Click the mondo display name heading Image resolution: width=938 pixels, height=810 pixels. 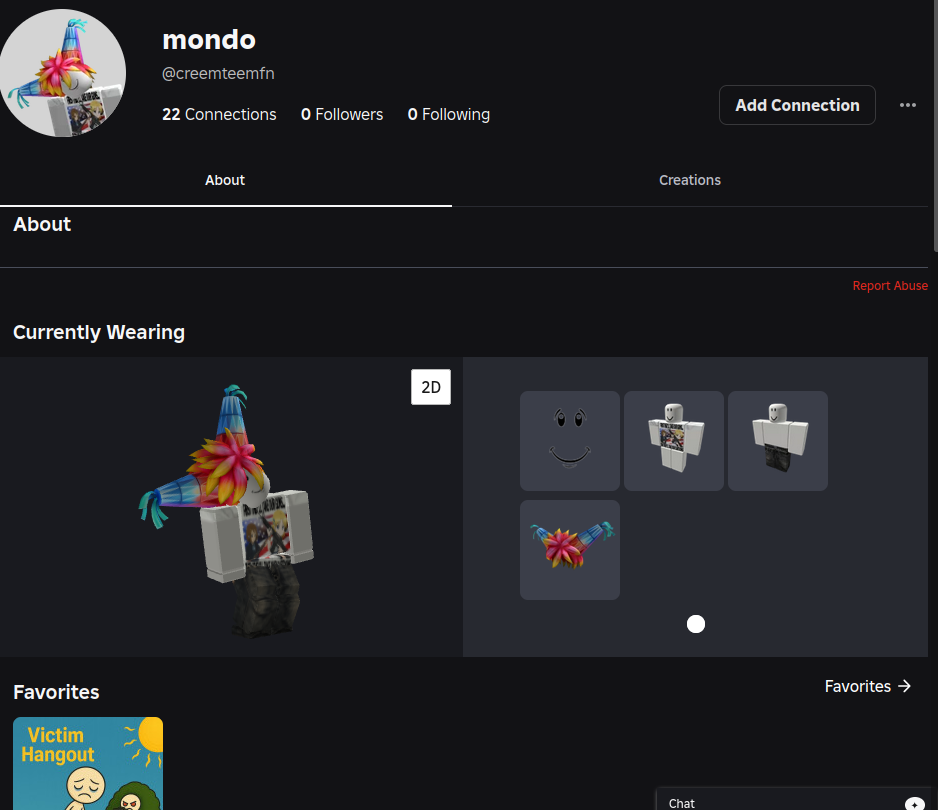click(x=209, y=40)
